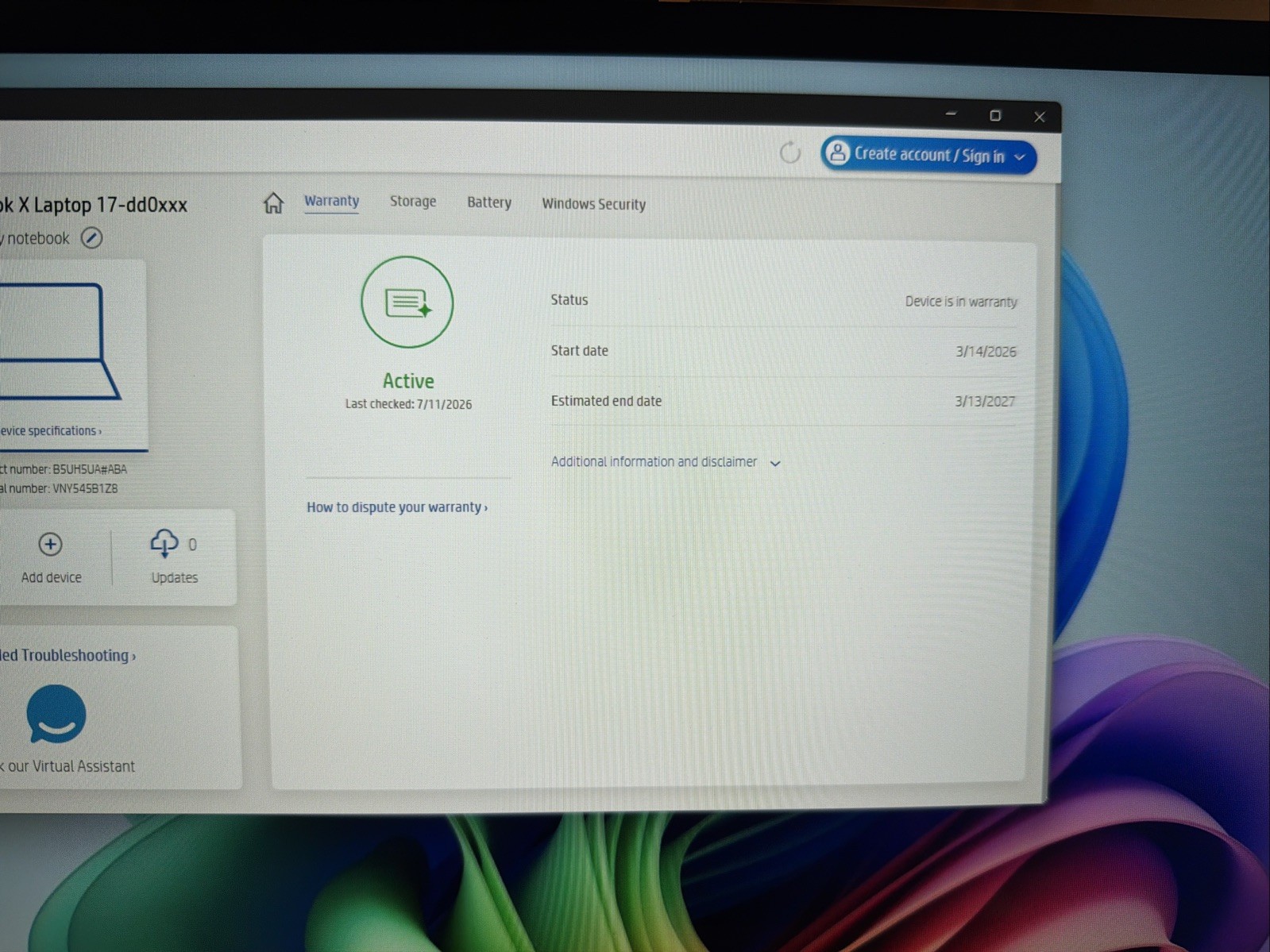Click Last checked: 7/11/2026 text

(408, 404)
